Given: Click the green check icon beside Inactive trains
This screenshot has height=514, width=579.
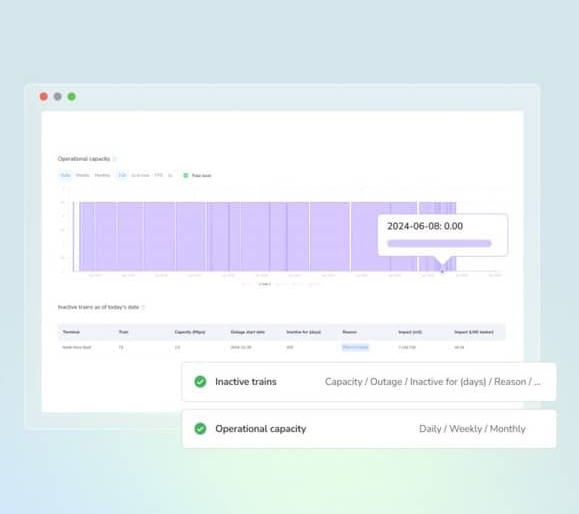Looking at the screenshot, I should pos(200,381).
